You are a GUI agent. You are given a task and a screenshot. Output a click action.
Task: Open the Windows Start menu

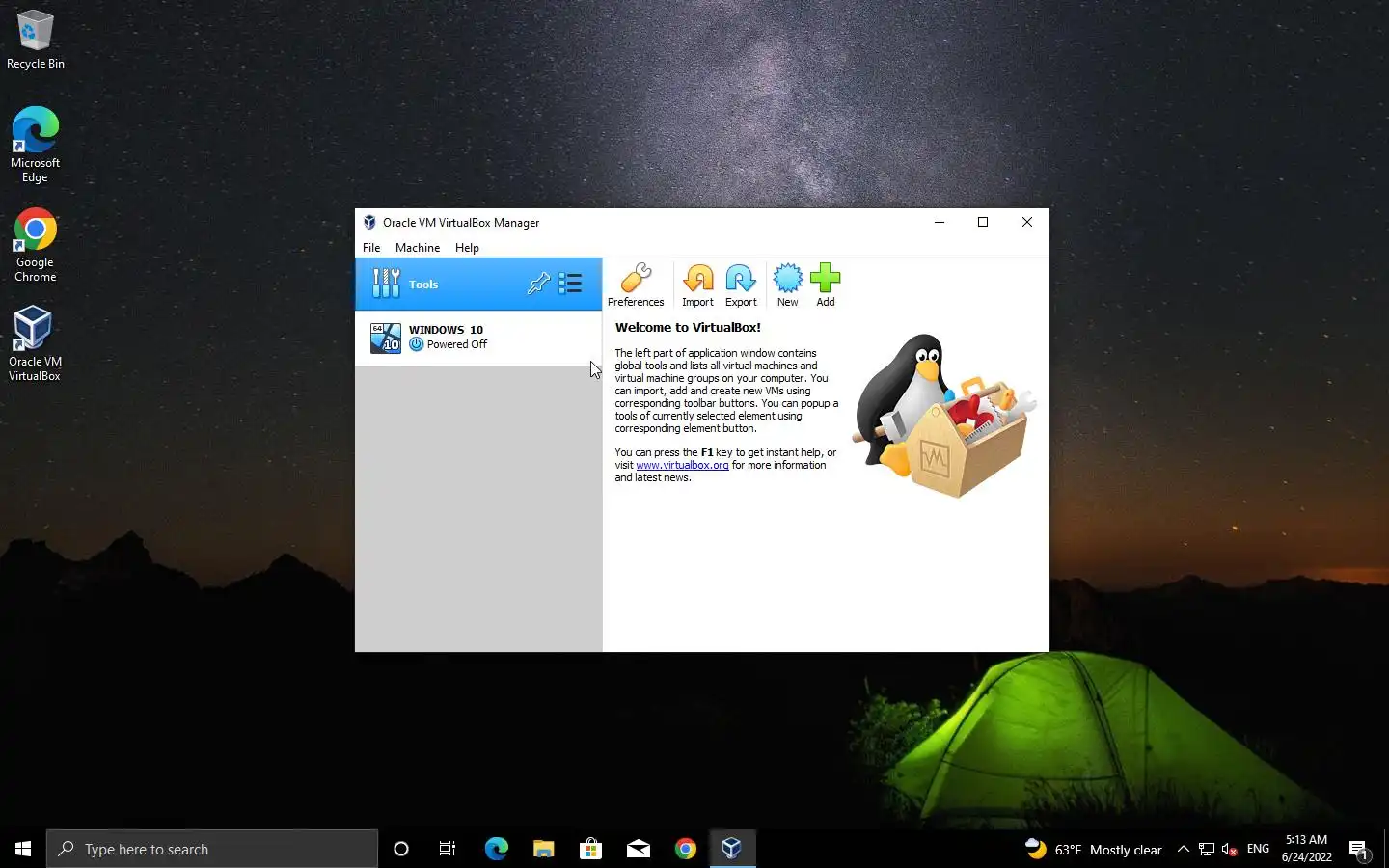(x=23, y=849)
